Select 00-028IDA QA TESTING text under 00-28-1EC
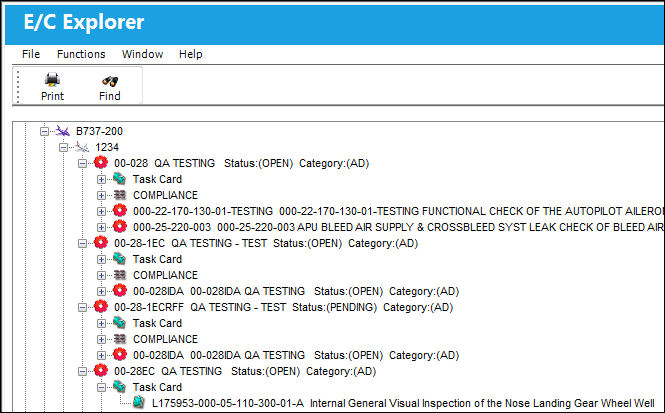Image resolution: width=665 pixels, height=413 pixels. (x=296, y=291)
